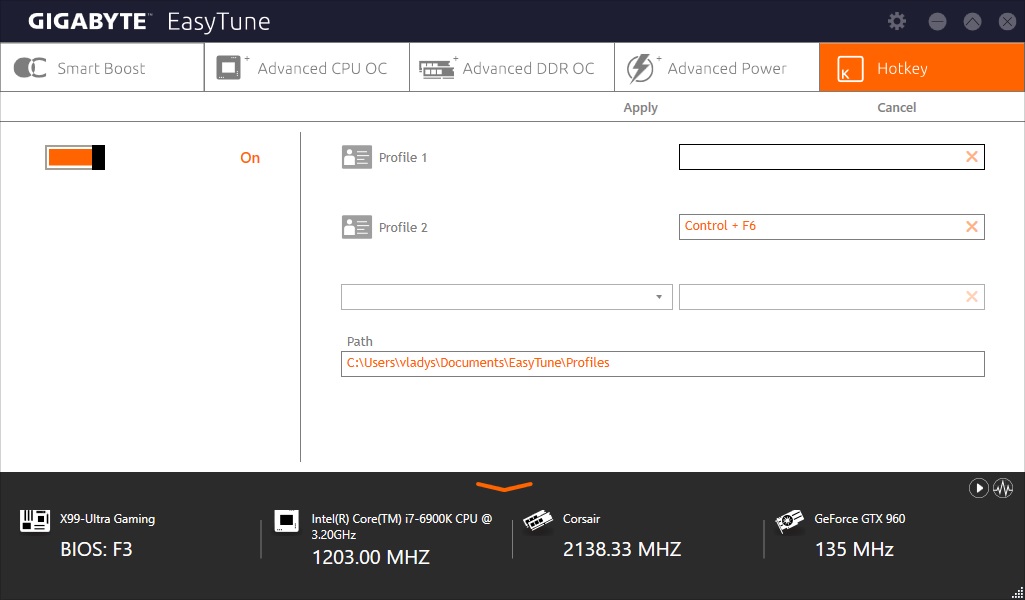Click the CPU icon beside Intel Core i7-6900K
1025x600 pixels.
[286, 521]
